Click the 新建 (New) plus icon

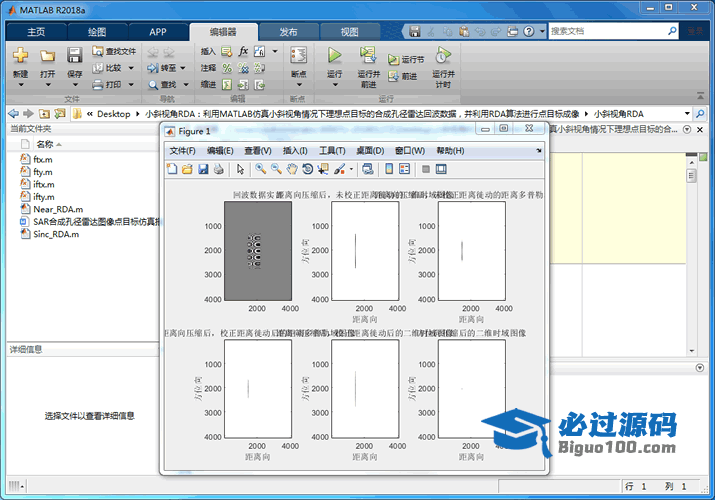(x=20, y=56)
